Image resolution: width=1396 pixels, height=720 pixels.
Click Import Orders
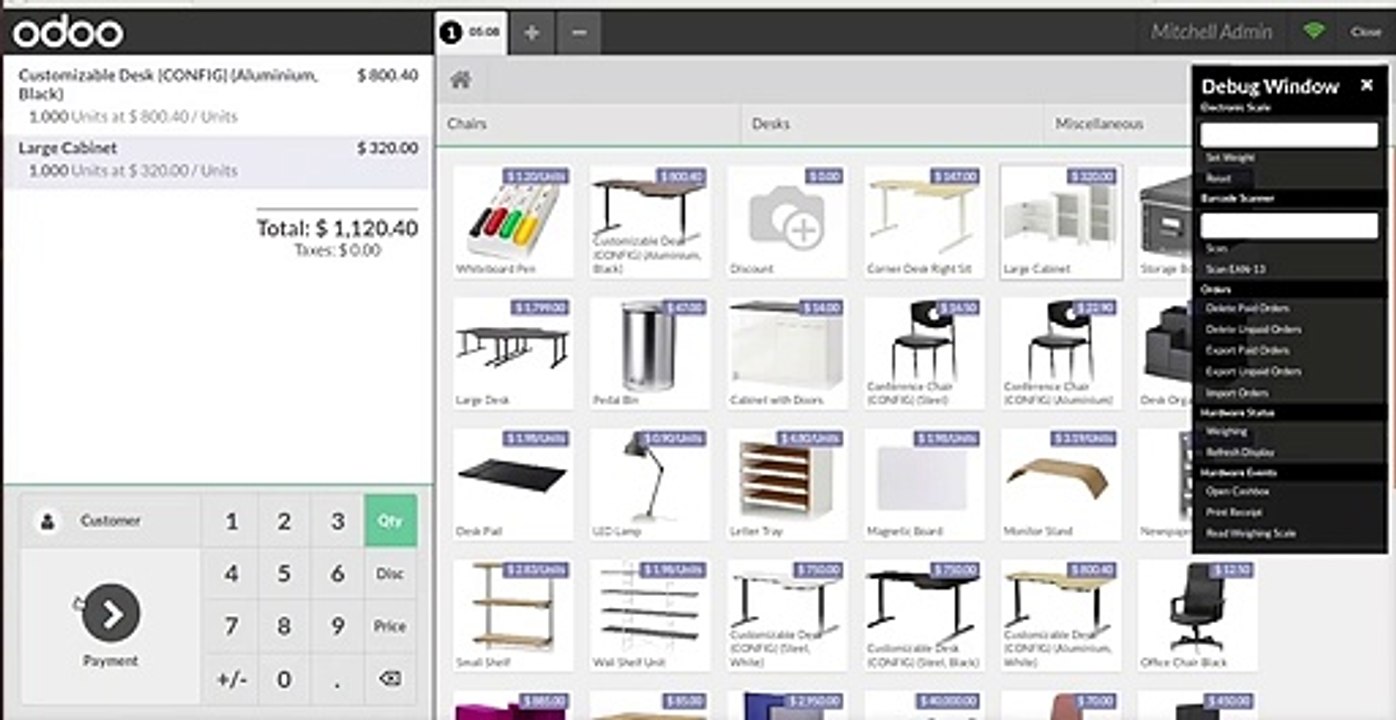(x=1237, y=393)
